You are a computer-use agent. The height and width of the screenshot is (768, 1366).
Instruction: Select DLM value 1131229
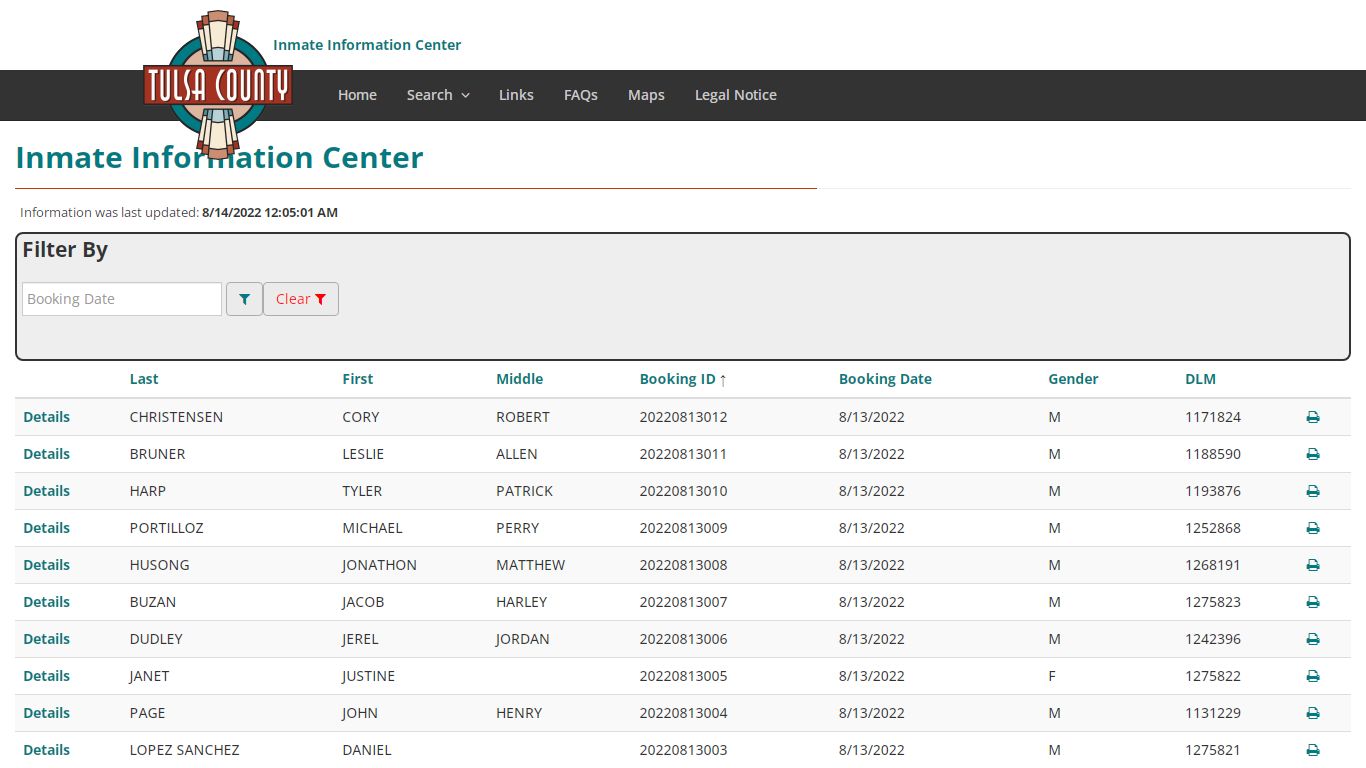tap(1213, 713)
